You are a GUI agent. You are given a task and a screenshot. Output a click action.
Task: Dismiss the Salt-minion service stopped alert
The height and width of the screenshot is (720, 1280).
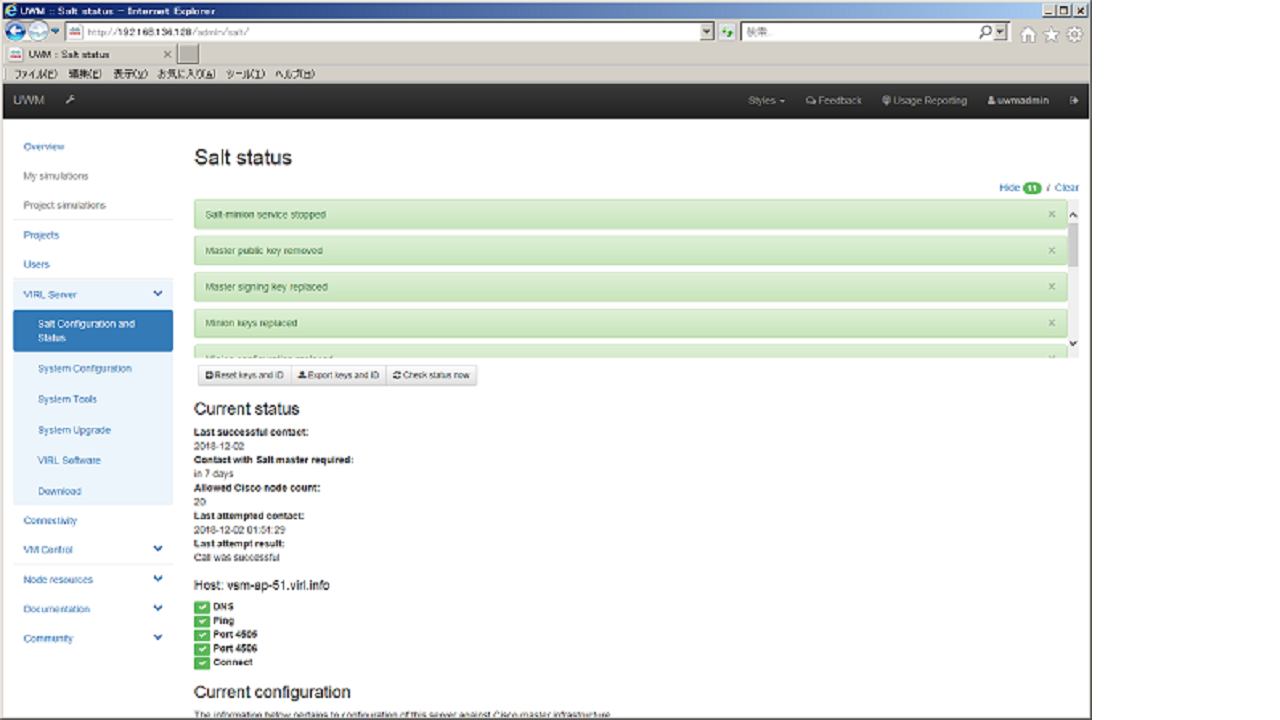pyautogui.click(x=1051, y=214)
